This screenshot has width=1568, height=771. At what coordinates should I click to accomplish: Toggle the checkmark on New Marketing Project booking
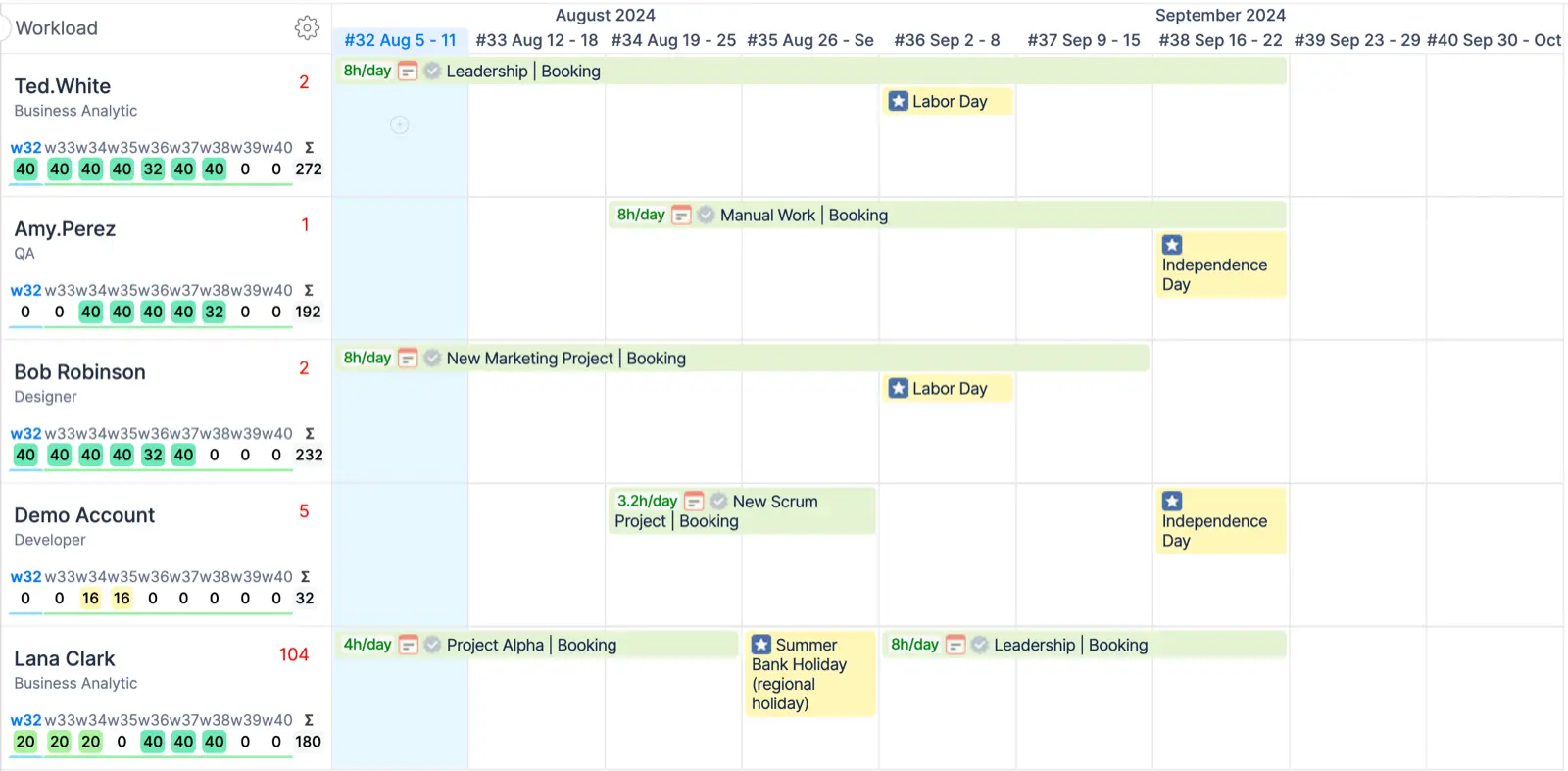click(x=432, y=358)
